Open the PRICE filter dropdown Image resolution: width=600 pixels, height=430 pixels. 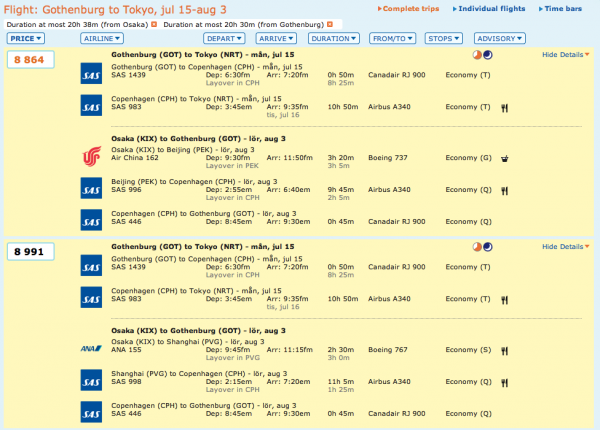(x=25, y=38)
